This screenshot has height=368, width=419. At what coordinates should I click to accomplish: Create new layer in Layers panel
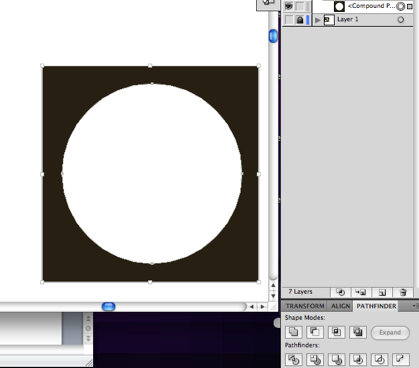click(x=382, y=292)
